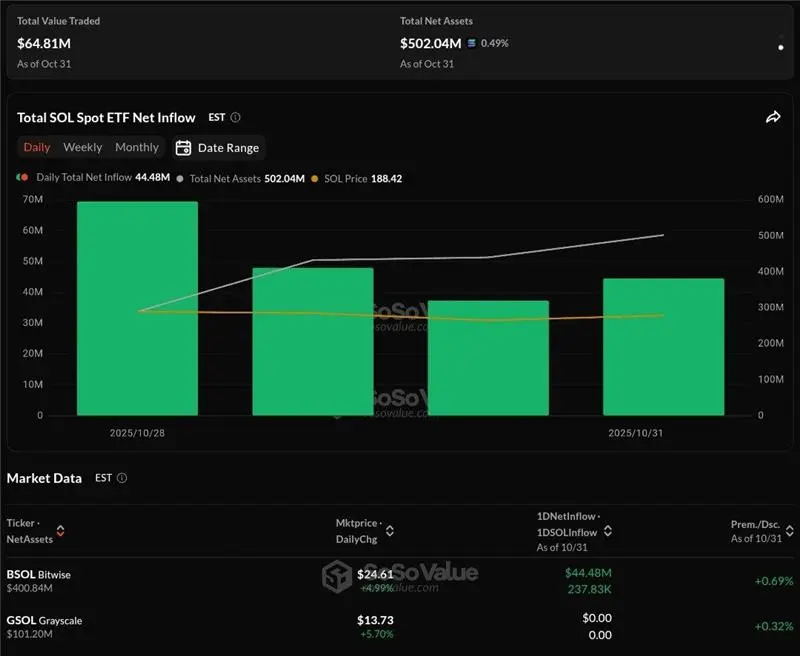Select the Daily tab
Image resolution: width=800 pixels, height=656 pixels.
click(x=37, y=147)
